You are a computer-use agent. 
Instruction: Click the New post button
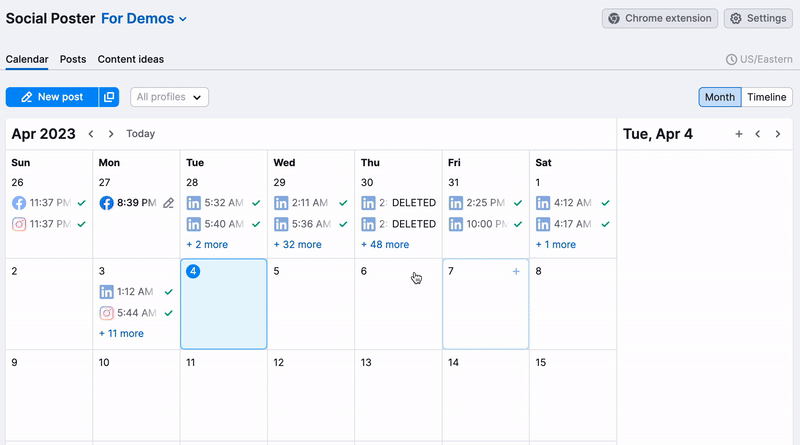[x=52, y=97]
